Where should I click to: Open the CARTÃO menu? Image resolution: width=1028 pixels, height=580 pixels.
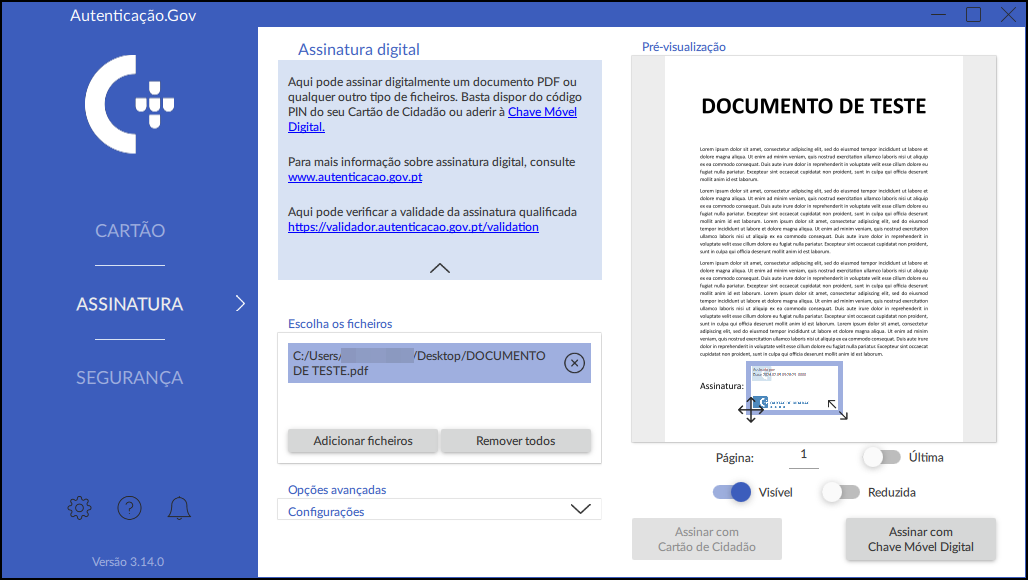tap(130, 231)
